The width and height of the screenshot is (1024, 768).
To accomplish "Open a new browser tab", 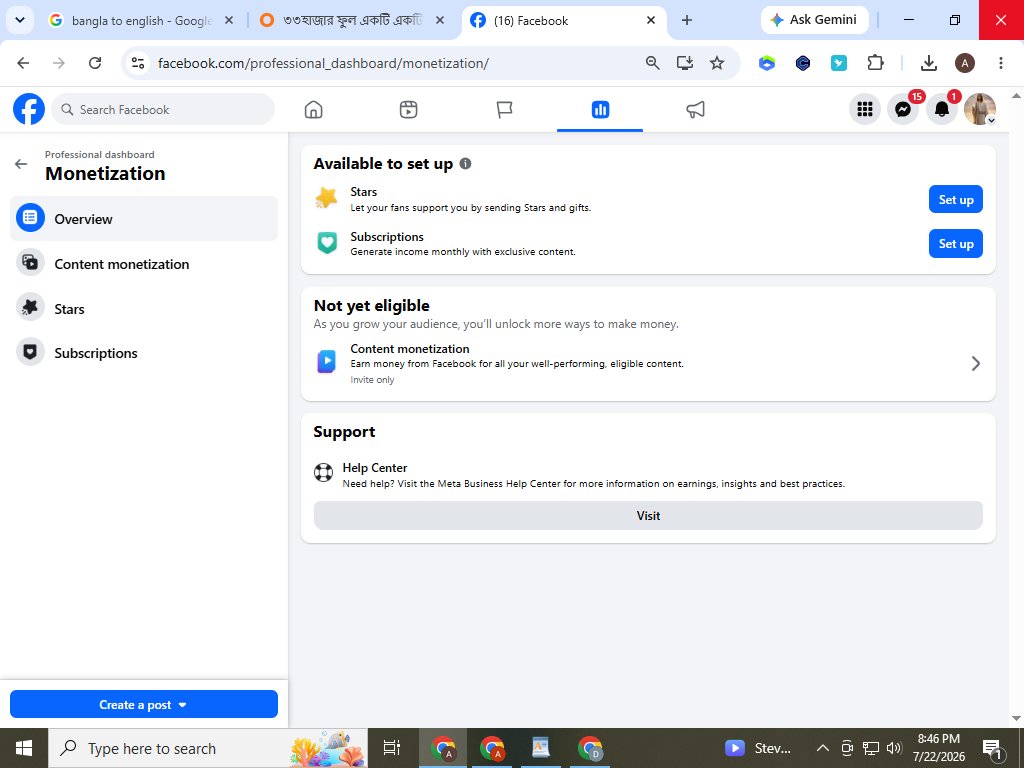I will [686, 20].
